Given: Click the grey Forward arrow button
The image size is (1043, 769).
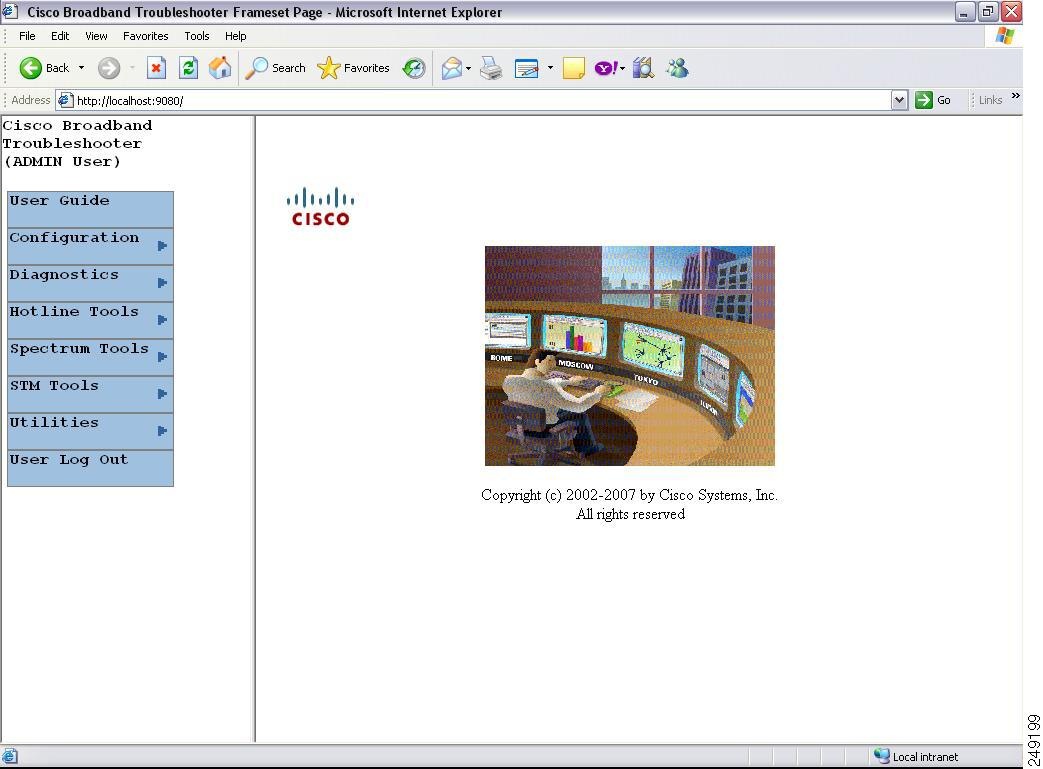Looking at the screenshot, I should tap(109, 68).
